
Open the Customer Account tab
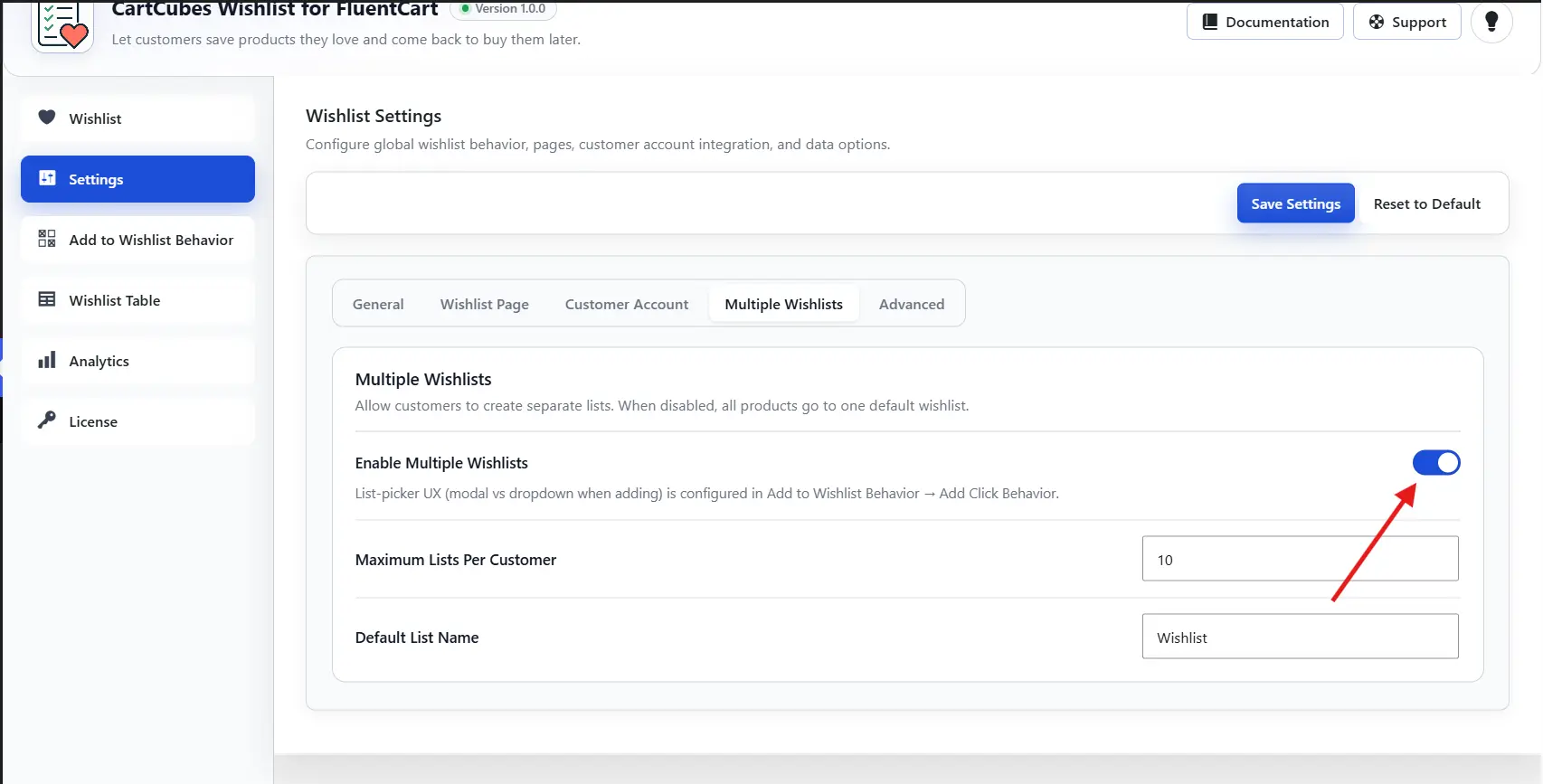coord(627,304)
